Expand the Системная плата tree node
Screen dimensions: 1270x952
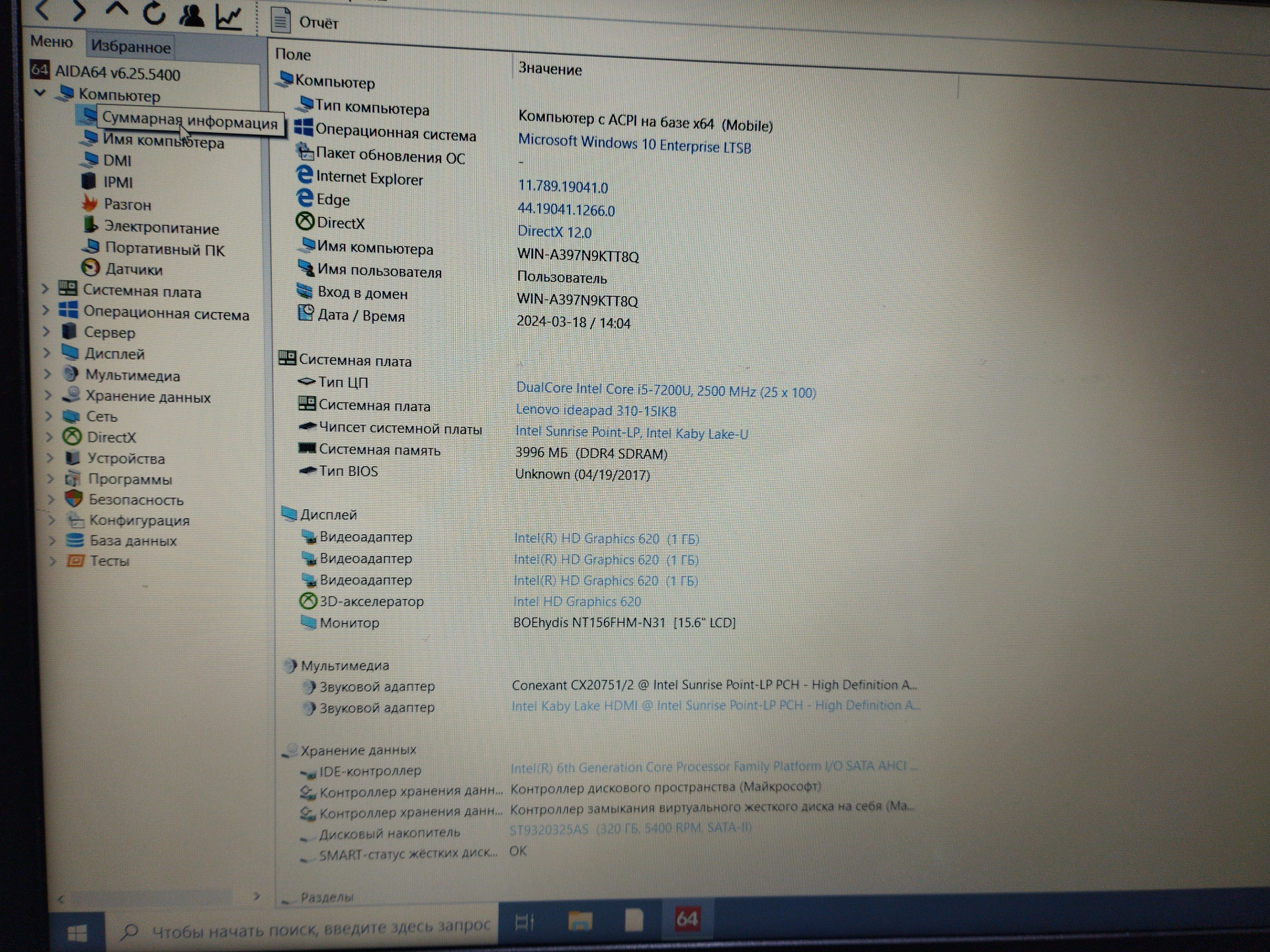45,288
